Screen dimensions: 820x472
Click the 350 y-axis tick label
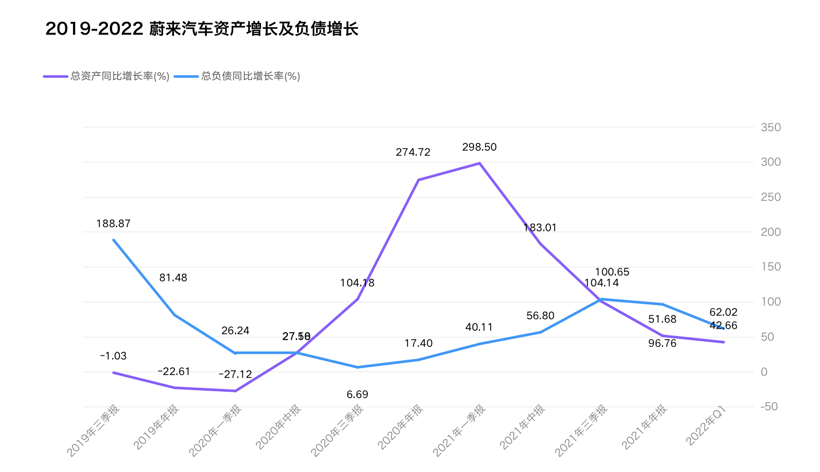tap(770, 128)
